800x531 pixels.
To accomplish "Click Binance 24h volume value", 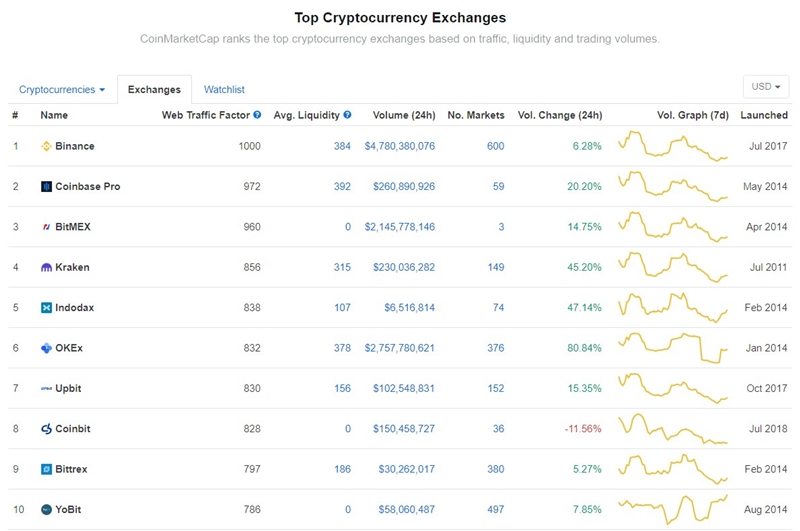I will tap(399, 146).
